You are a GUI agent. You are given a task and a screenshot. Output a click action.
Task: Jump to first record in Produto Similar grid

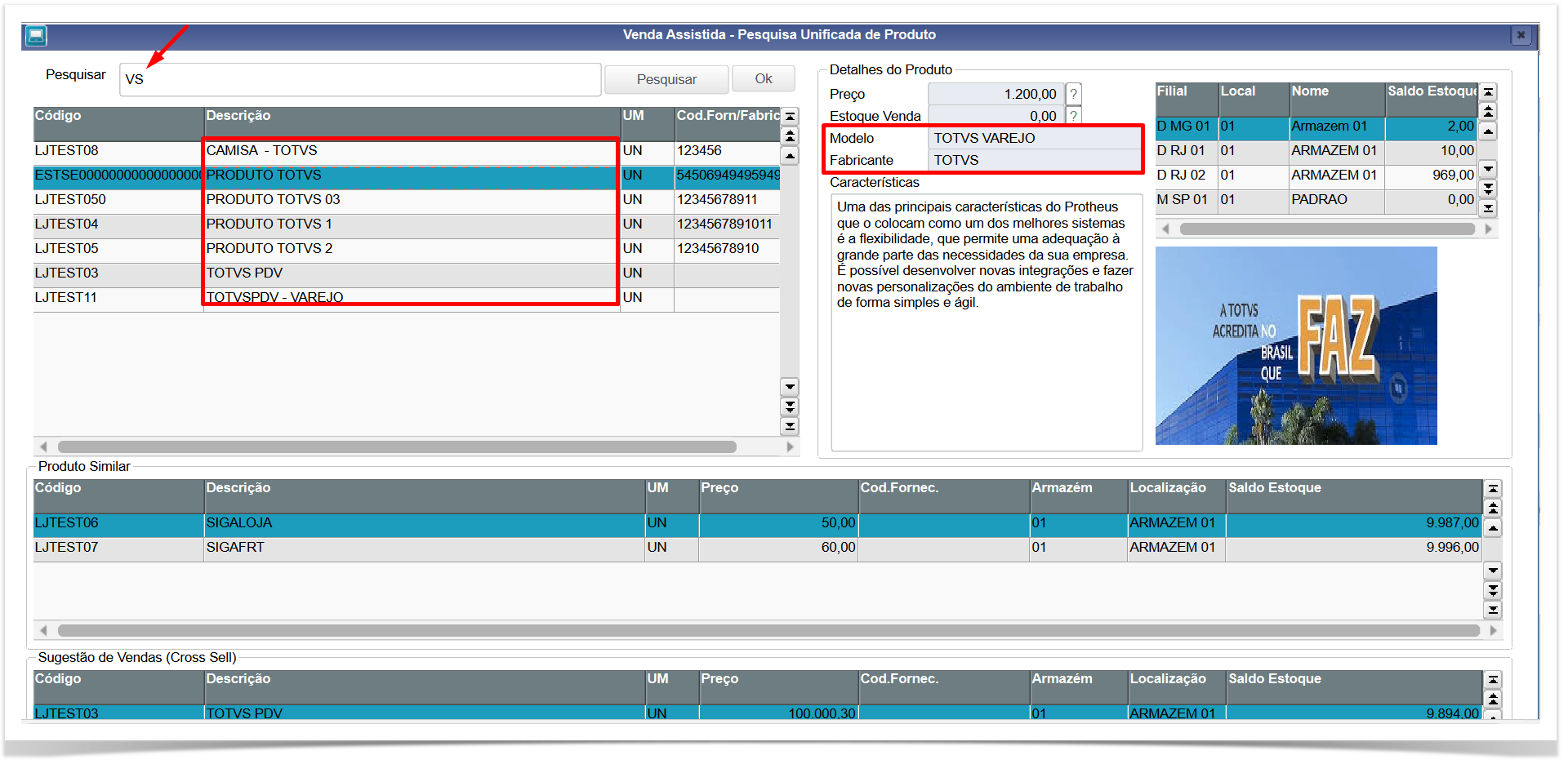(x=1493, y=488)
